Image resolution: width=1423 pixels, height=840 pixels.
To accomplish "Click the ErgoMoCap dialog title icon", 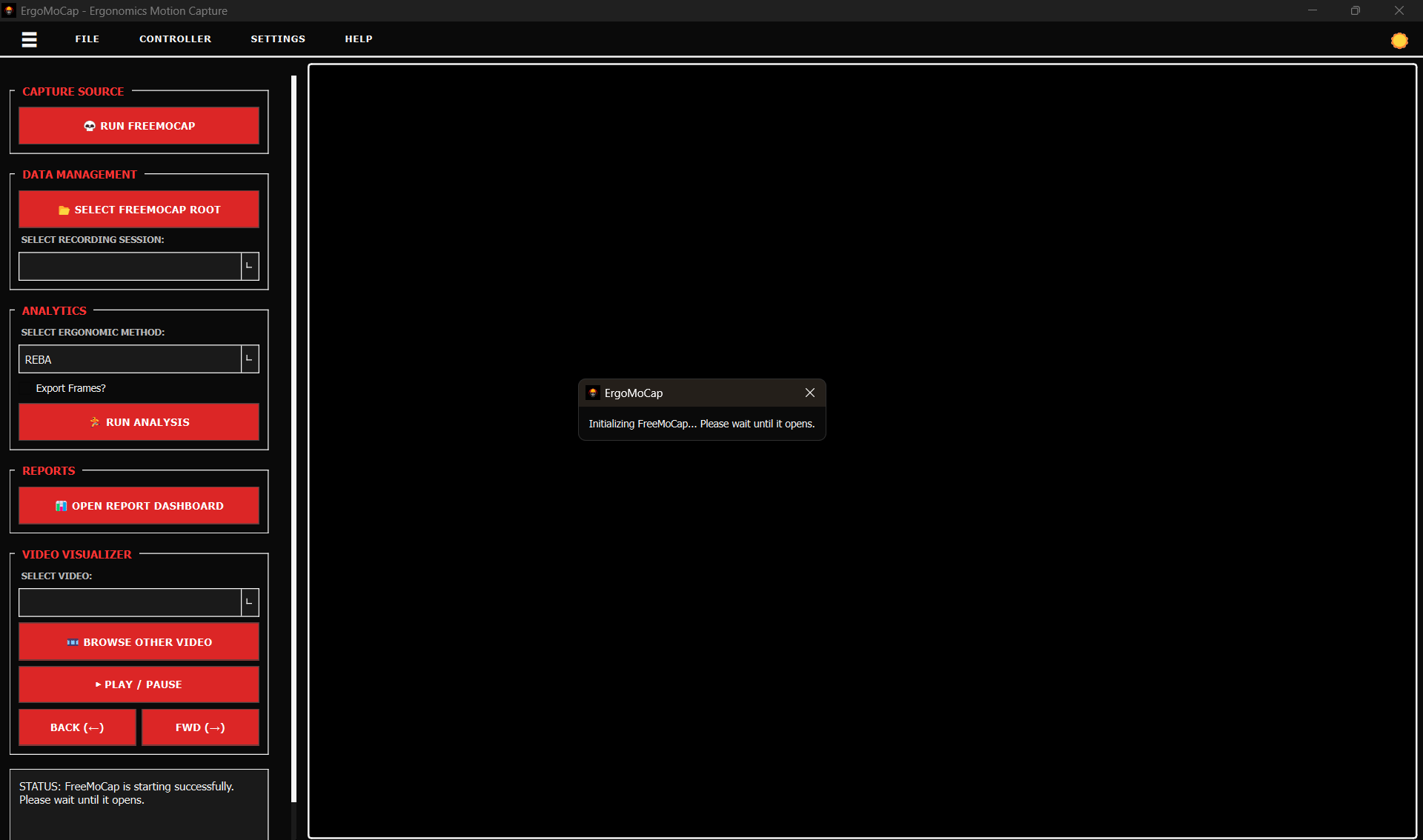I will (x=593, y=393).
